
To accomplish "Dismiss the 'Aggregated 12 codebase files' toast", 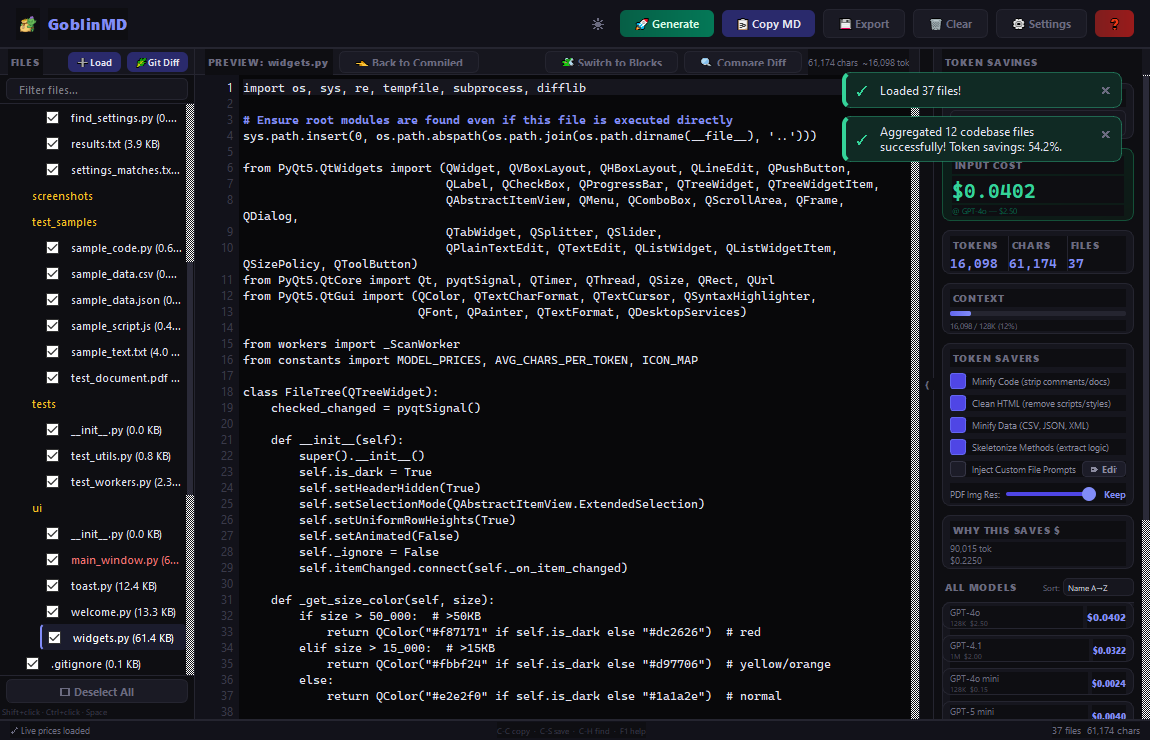I will (1105, 135).
